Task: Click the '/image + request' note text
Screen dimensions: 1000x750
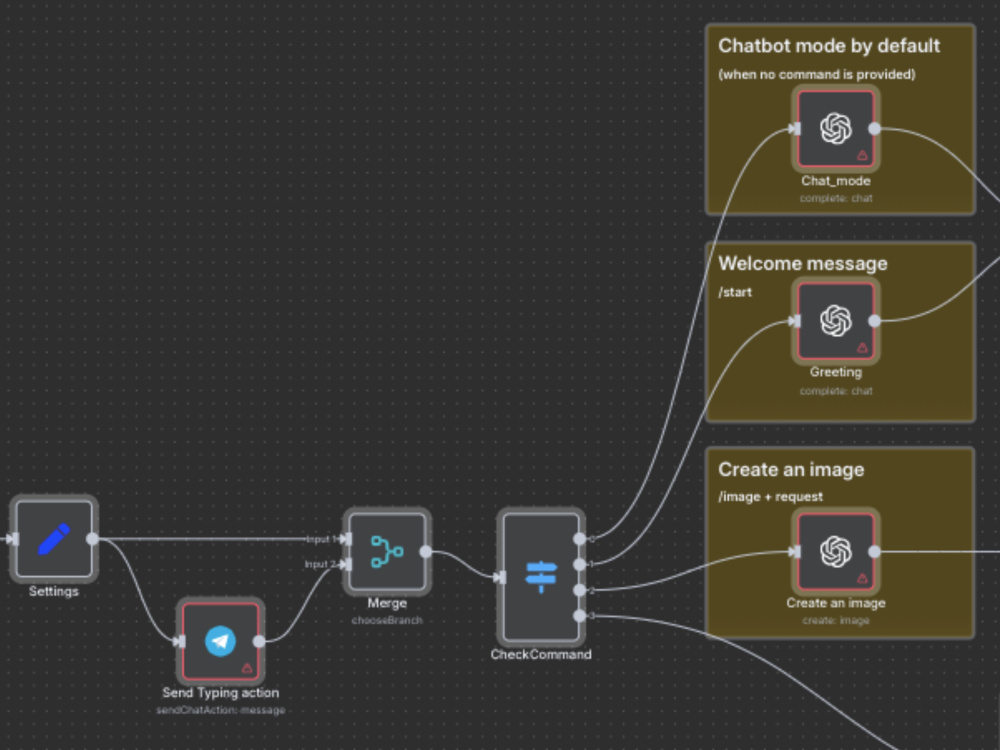Action: (770, 496)
